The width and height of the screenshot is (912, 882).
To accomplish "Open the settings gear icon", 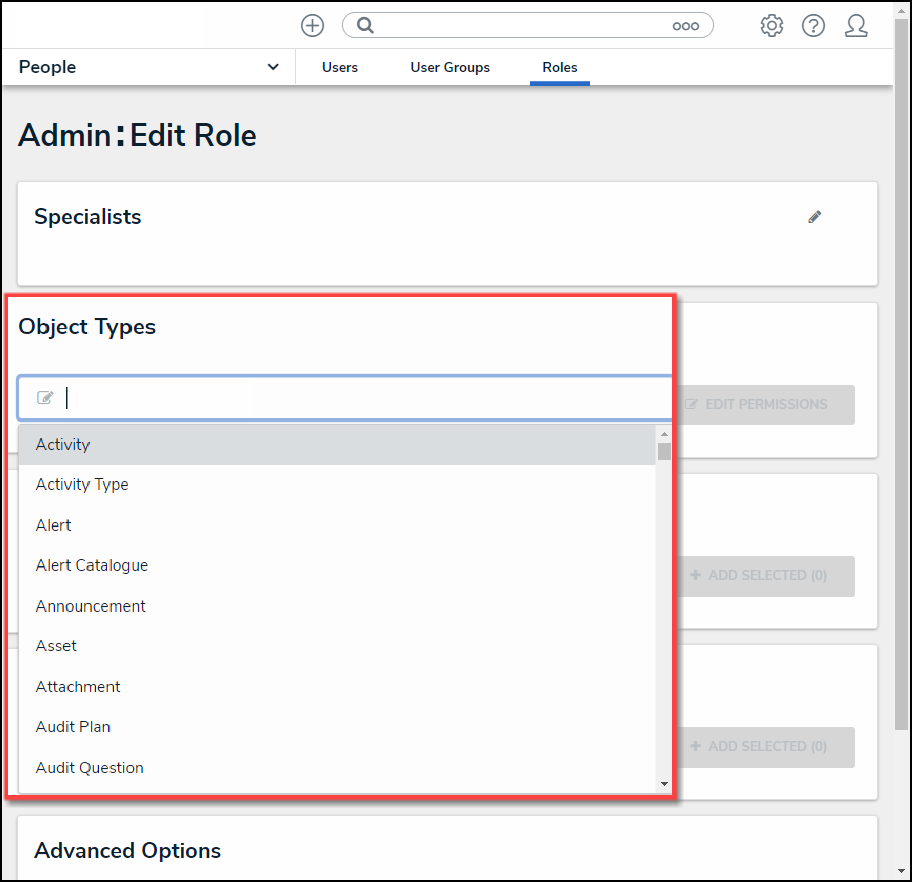I will tap(771, 26).
